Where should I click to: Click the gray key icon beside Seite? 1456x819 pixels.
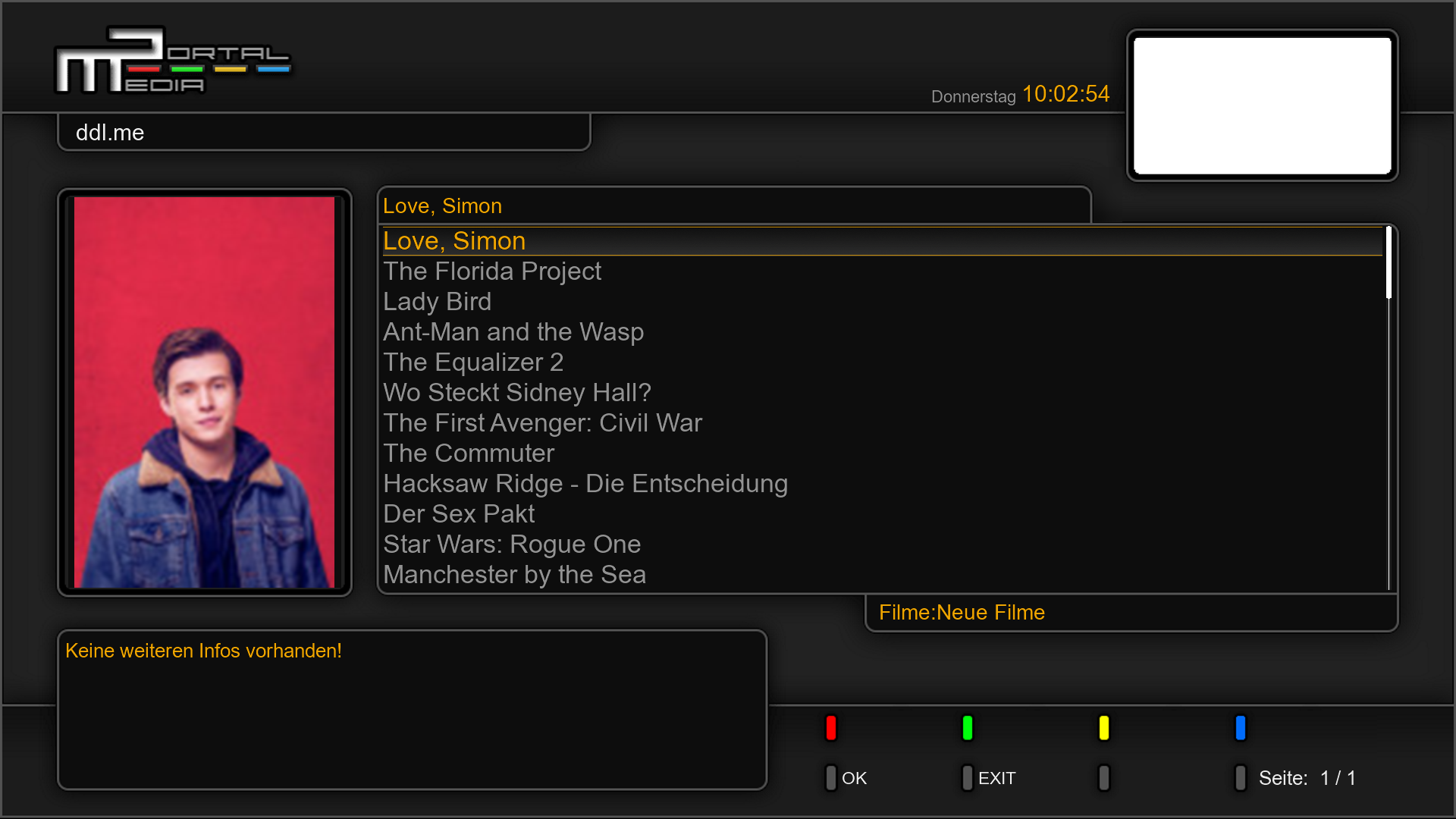tap(1241, 778)
